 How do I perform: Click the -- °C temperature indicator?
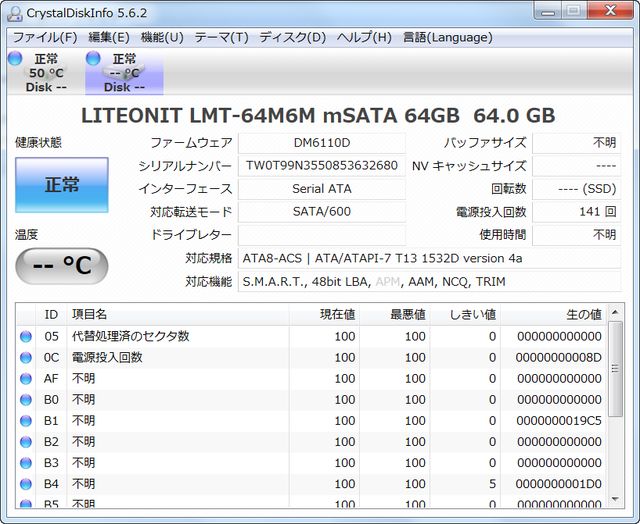pos(62,266)
